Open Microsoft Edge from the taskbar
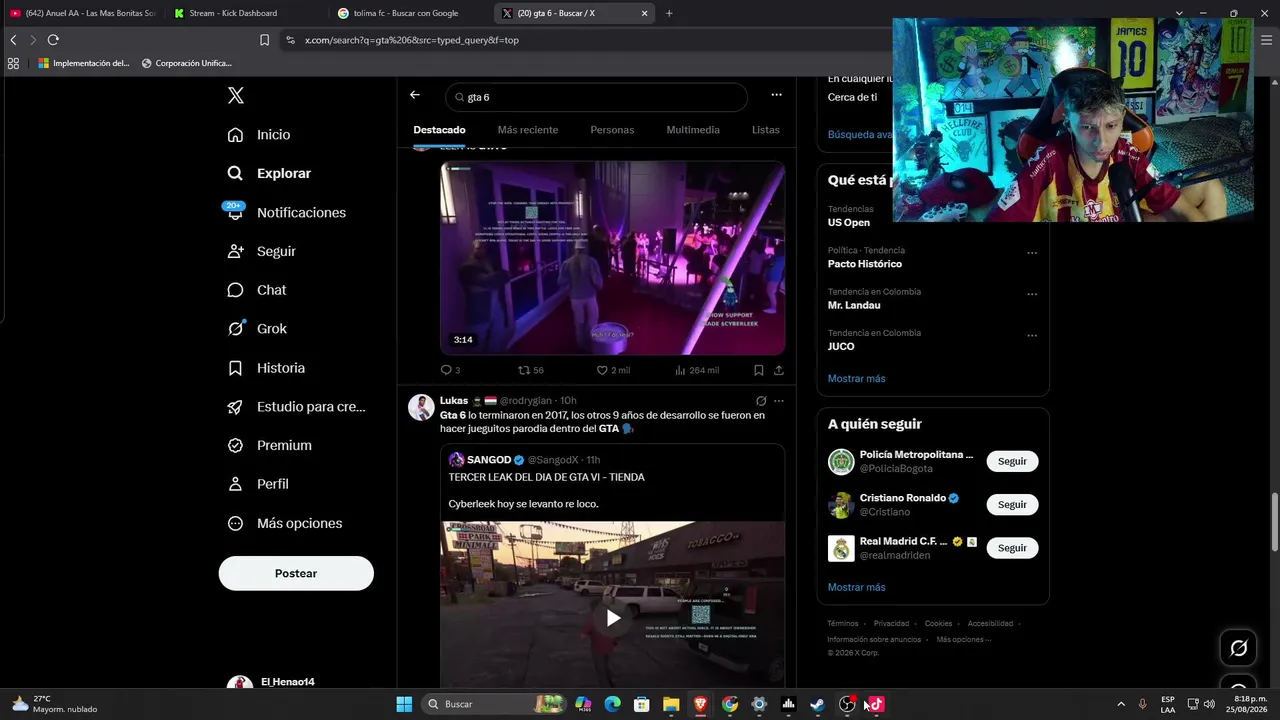This screenshot has width=1280, height=720. coord(612,704)
